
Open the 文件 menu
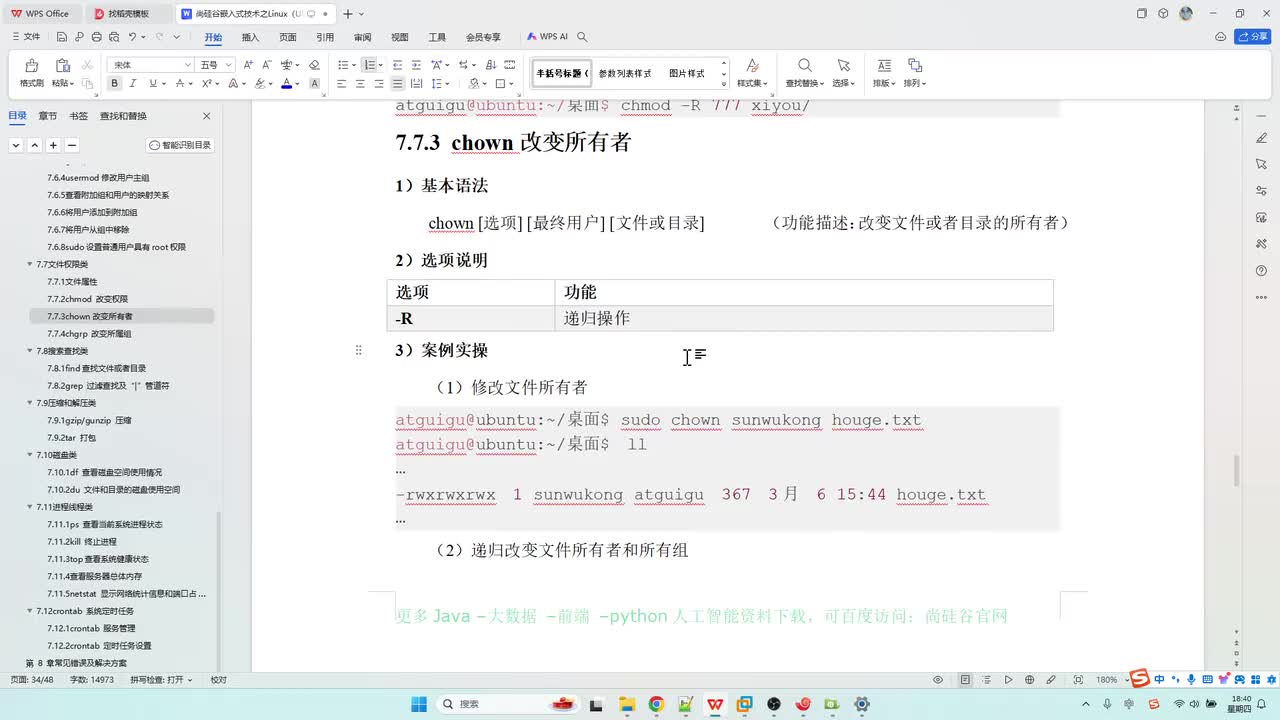(x=26, y=37)
